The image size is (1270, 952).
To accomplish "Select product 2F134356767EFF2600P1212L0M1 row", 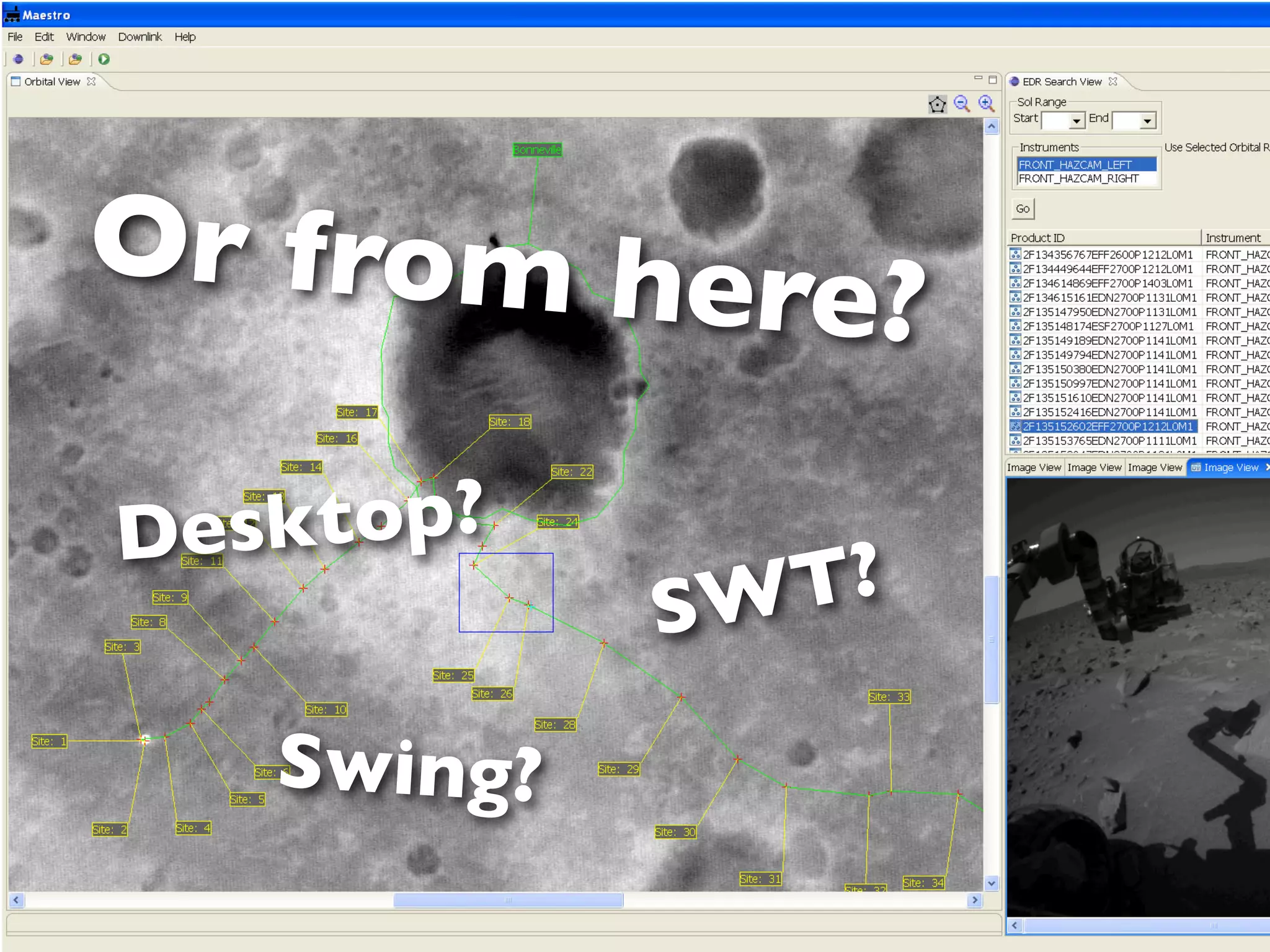I will (1107, 255).
